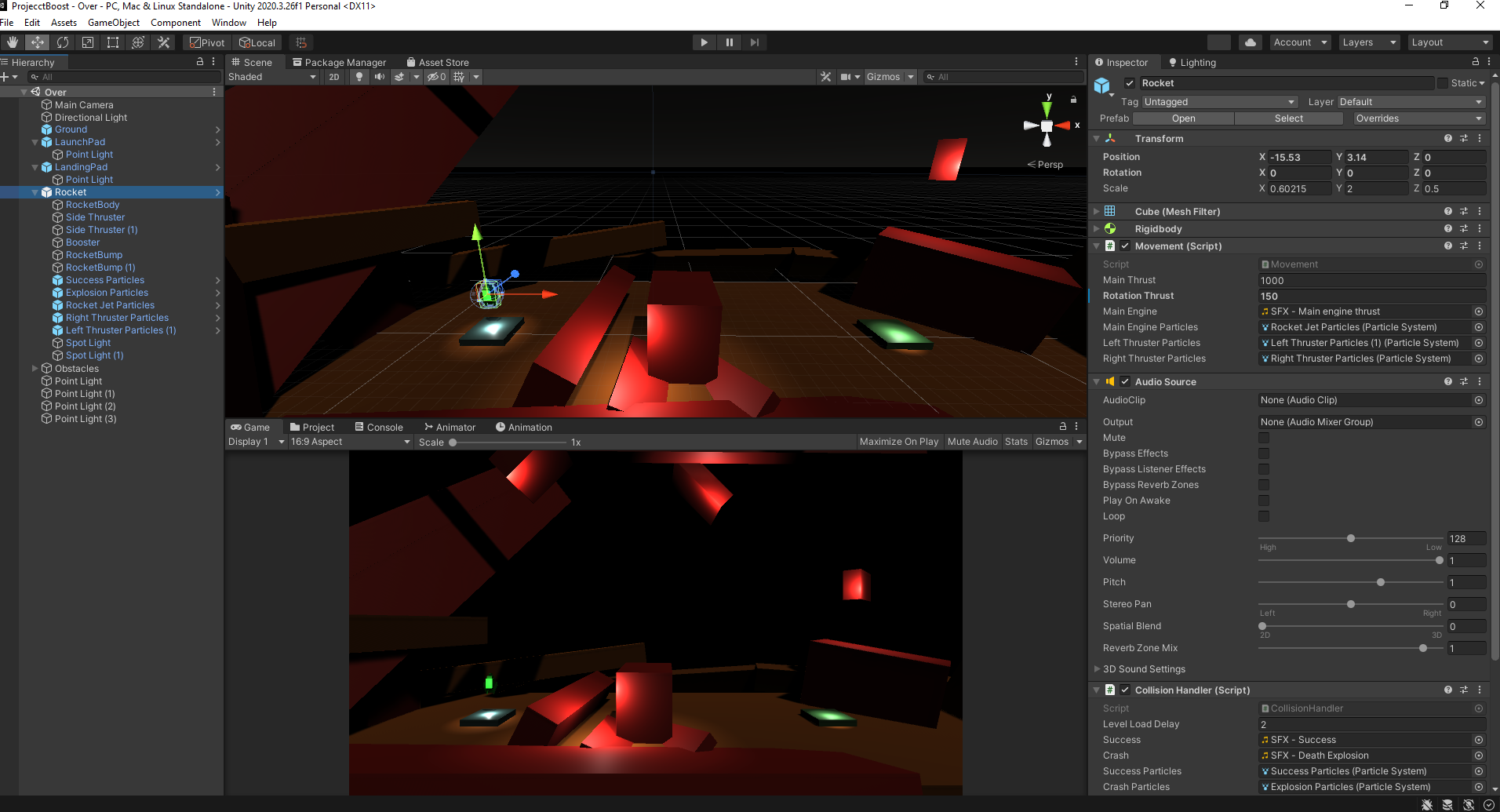
Task: Enable Loop checkbox
Action: point(1264,516)
